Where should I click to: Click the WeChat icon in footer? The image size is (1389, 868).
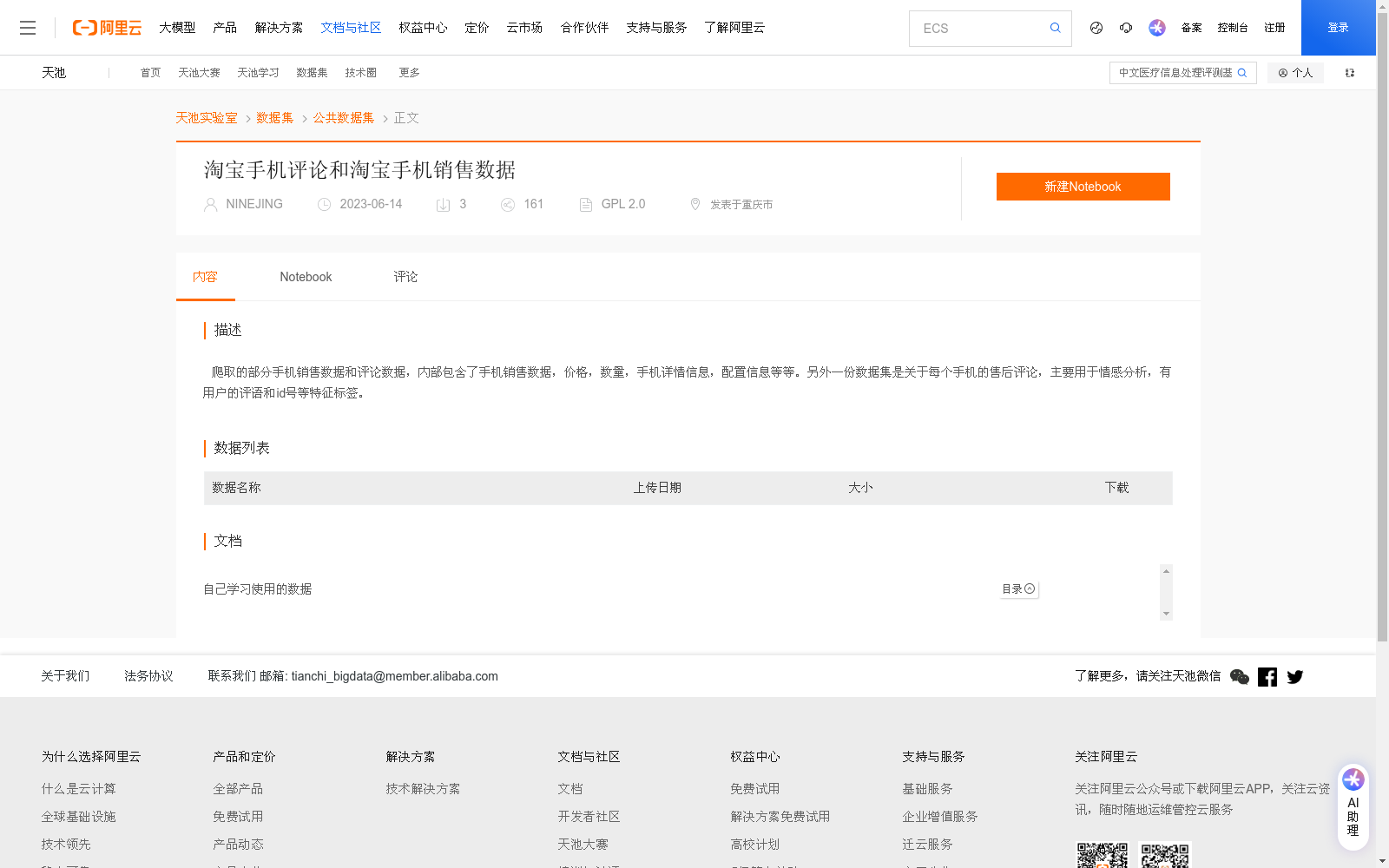(x=1240, y=677)
